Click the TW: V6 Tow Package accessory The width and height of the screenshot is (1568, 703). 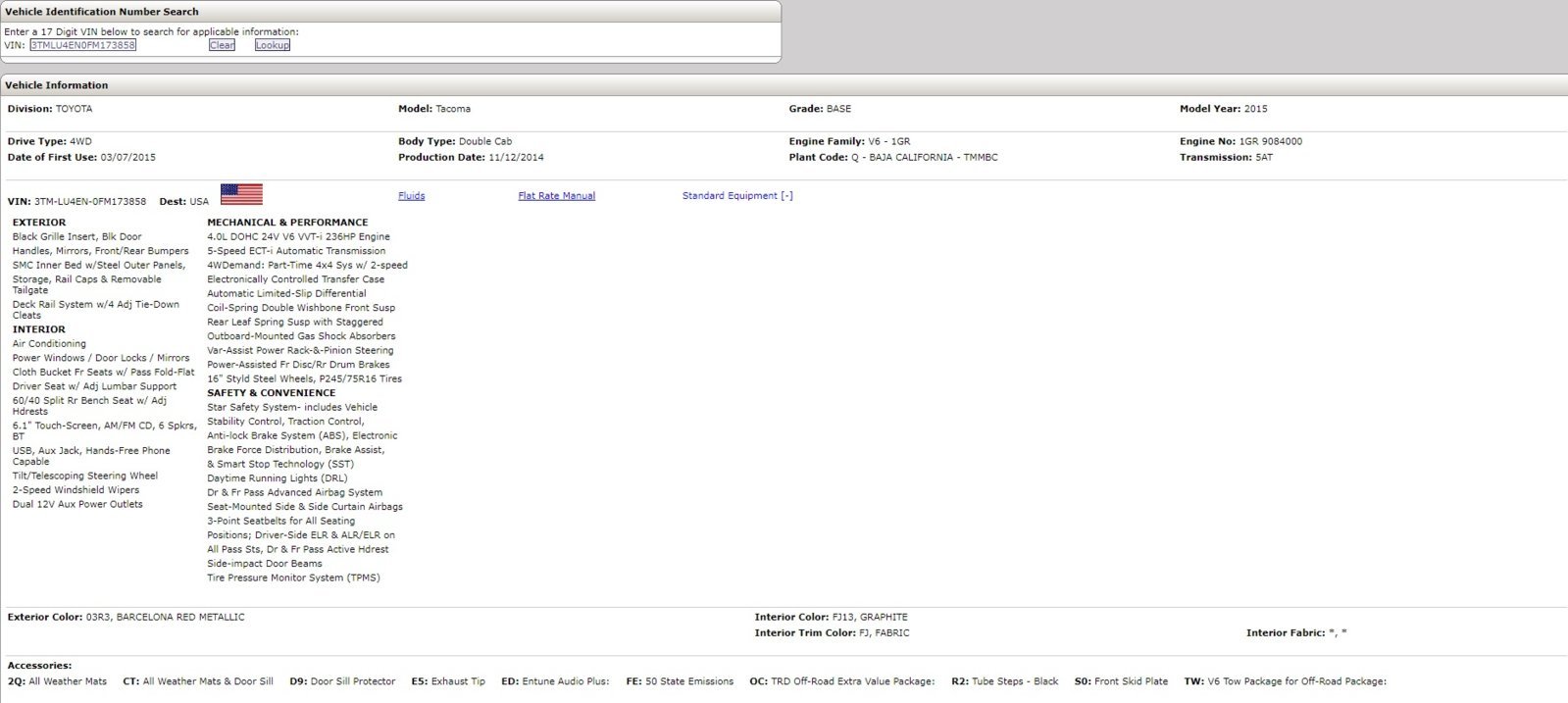click(1286, 681)
